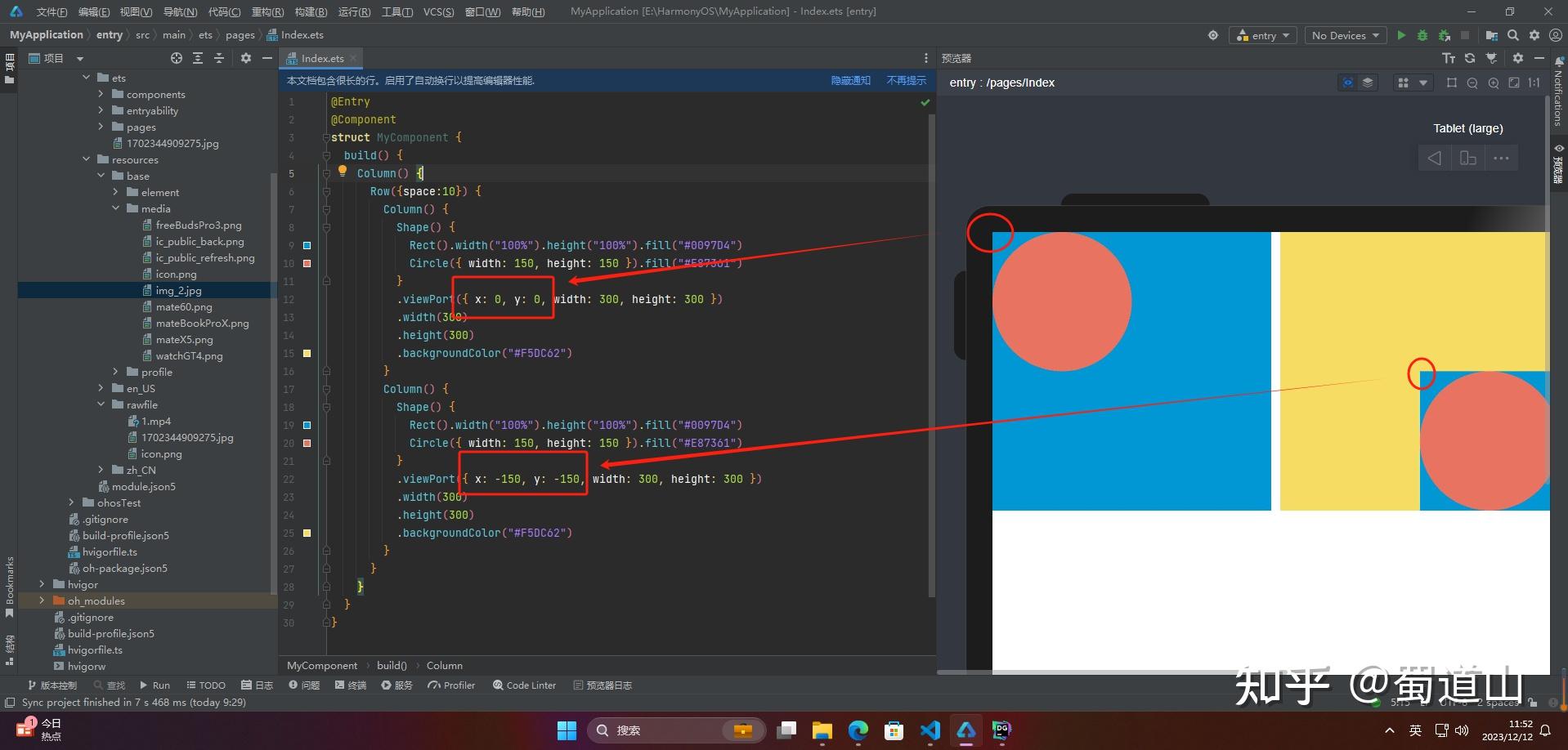Refresh the previewer with the reload icon
This screenshot has height=750, width=1568.
tap(1470, 58)
